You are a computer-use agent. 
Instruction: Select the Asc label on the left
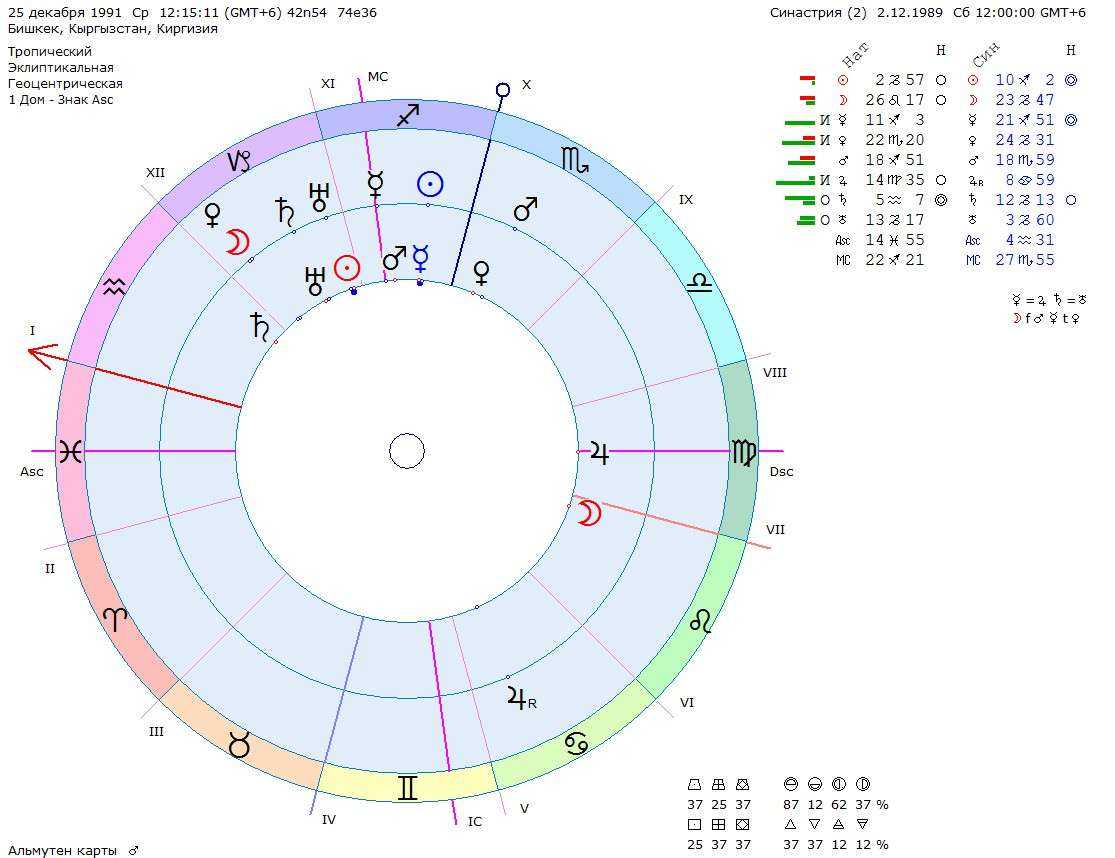click(32, 471)
